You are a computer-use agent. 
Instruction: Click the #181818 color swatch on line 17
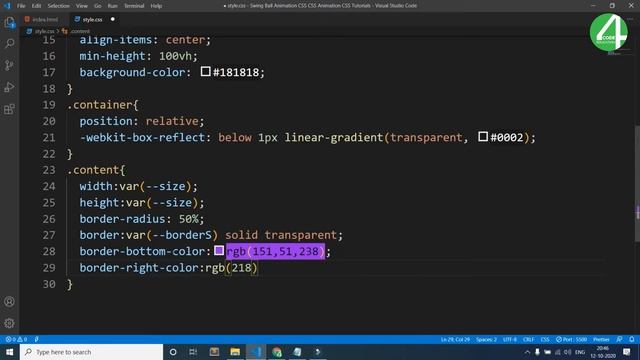(205, 71)
